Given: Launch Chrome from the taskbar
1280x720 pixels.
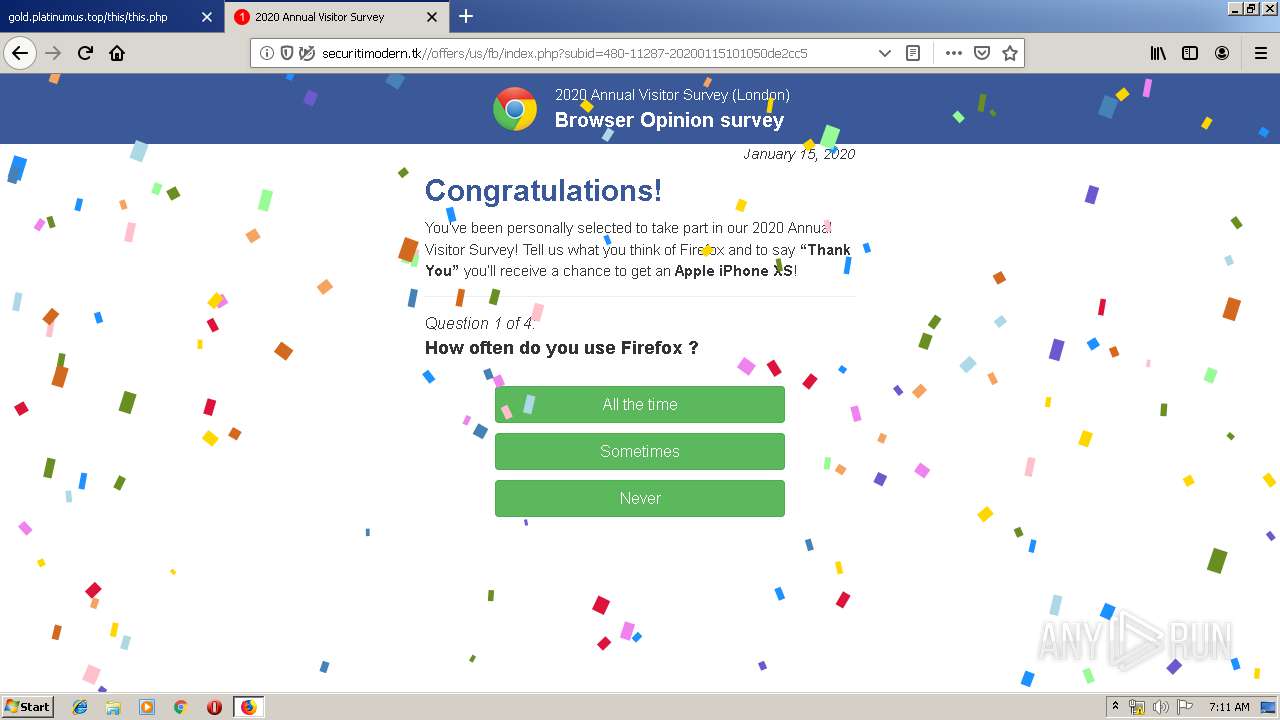Looking at the screenshot, I should [180, 707].
